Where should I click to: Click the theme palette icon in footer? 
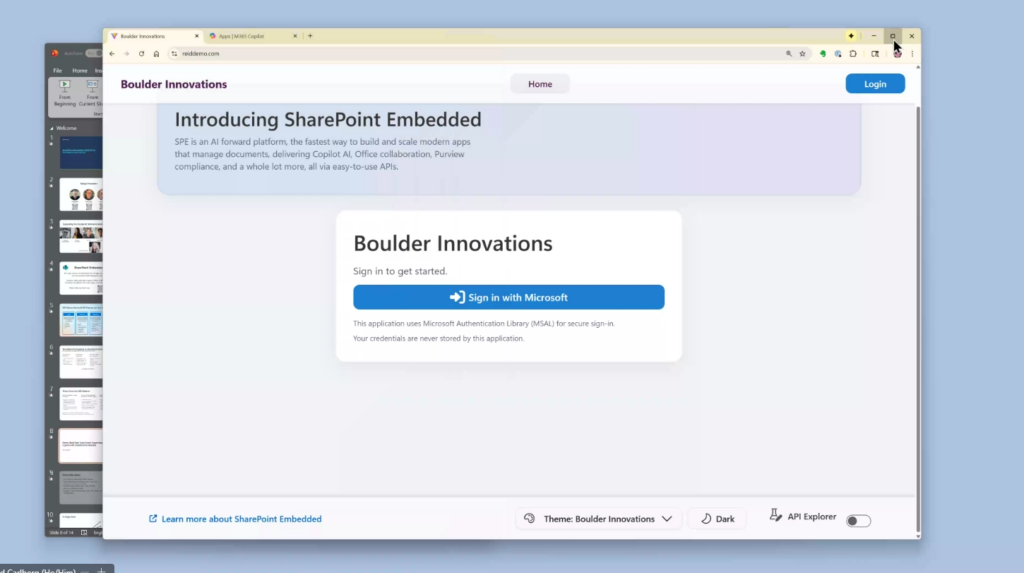[x=529, y=518]
